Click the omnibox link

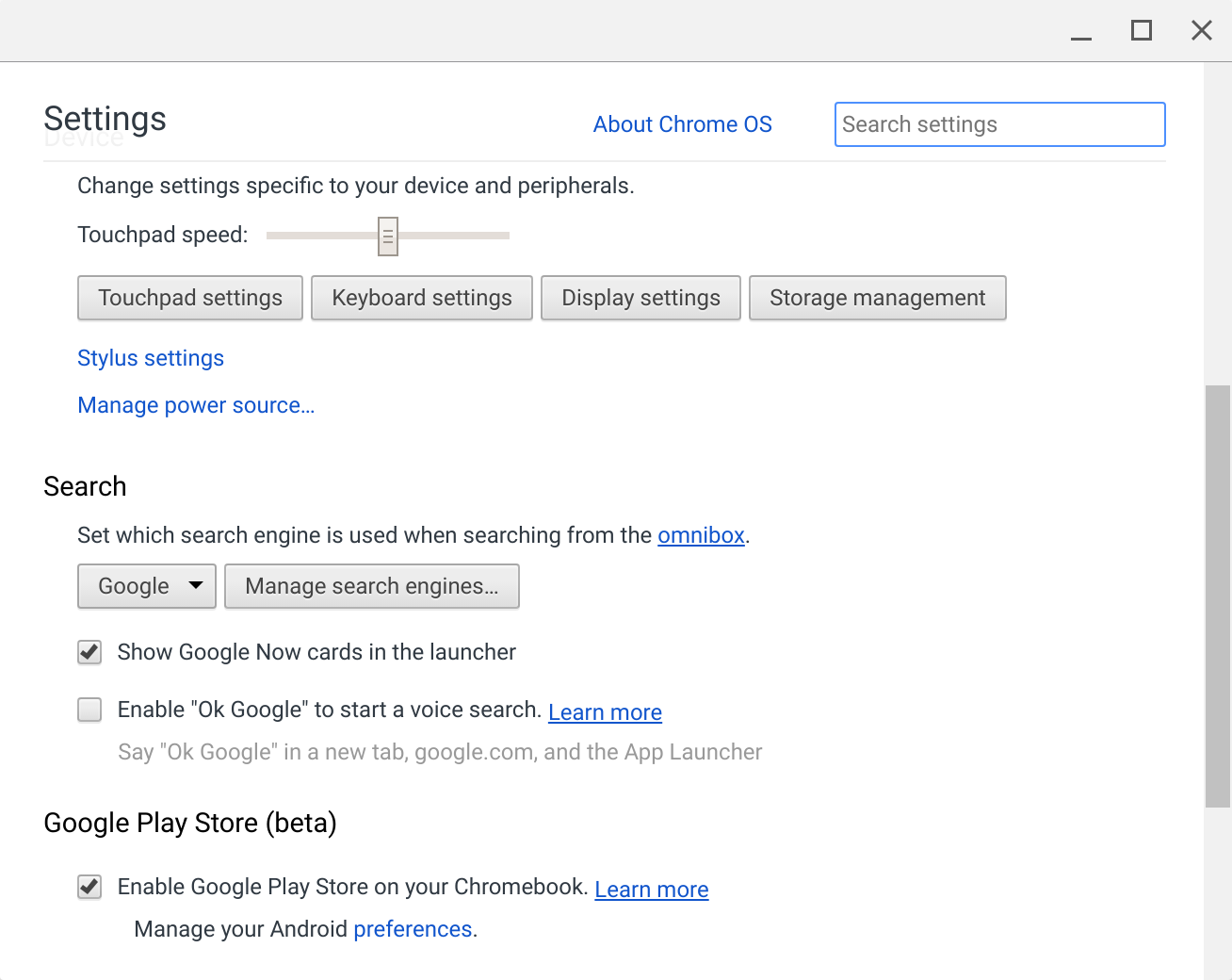(701, 535)
